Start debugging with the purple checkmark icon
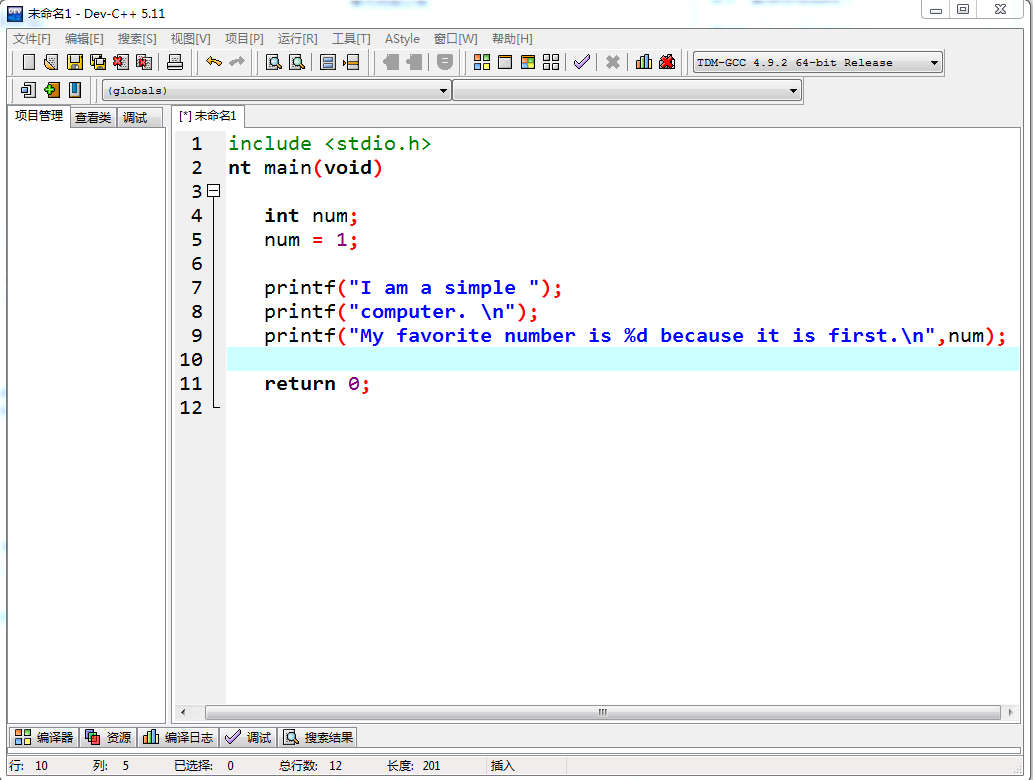The width and height of the screenshot is (1033, 780). (x=581, y=62)
